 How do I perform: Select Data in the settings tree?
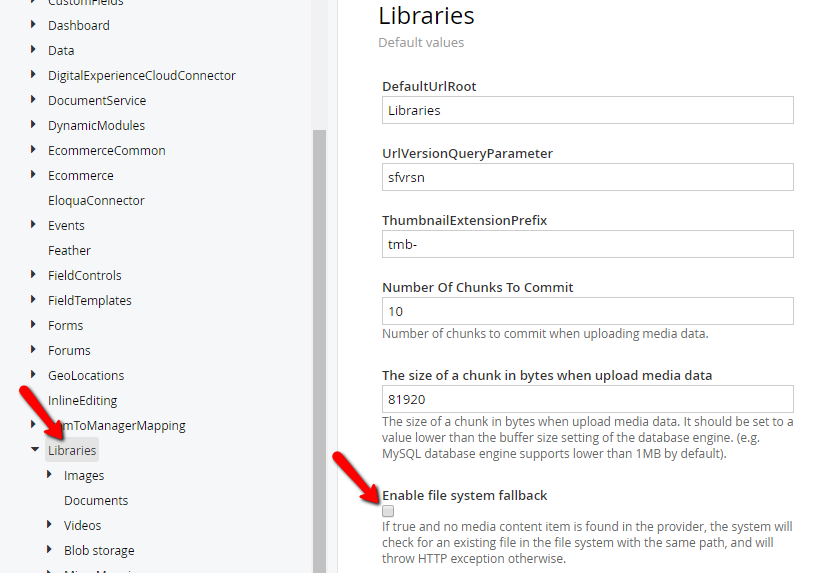[61, 51]
